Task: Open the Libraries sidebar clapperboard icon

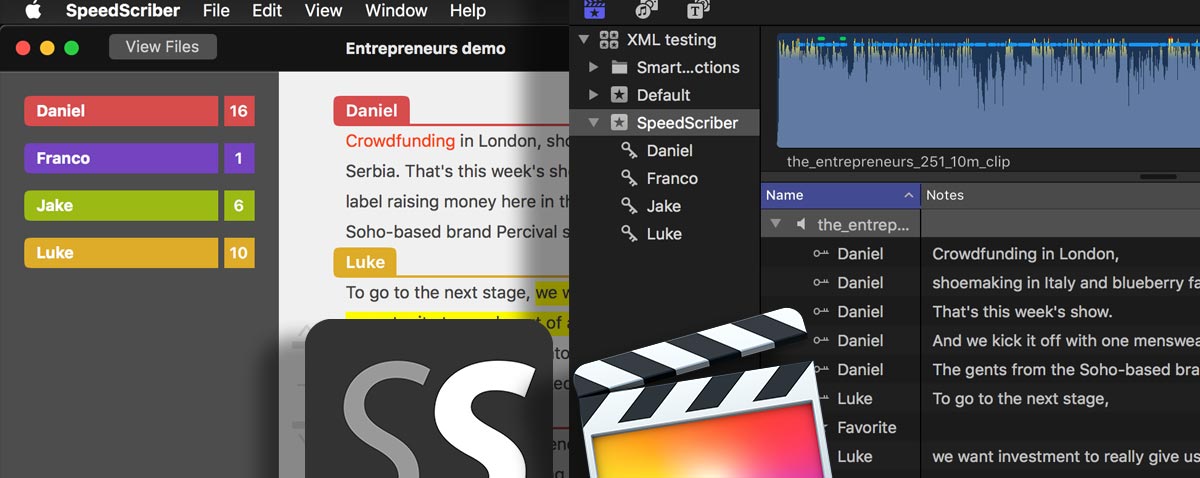Action: tap(595, 11)
